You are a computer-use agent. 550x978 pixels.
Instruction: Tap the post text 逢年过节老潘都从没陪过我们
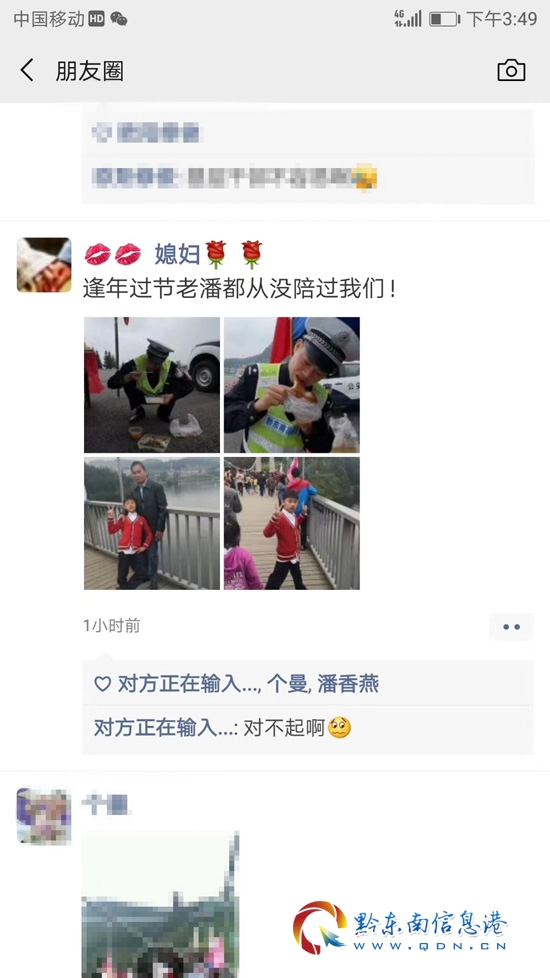pyautogui.click(x=239, y=289)
